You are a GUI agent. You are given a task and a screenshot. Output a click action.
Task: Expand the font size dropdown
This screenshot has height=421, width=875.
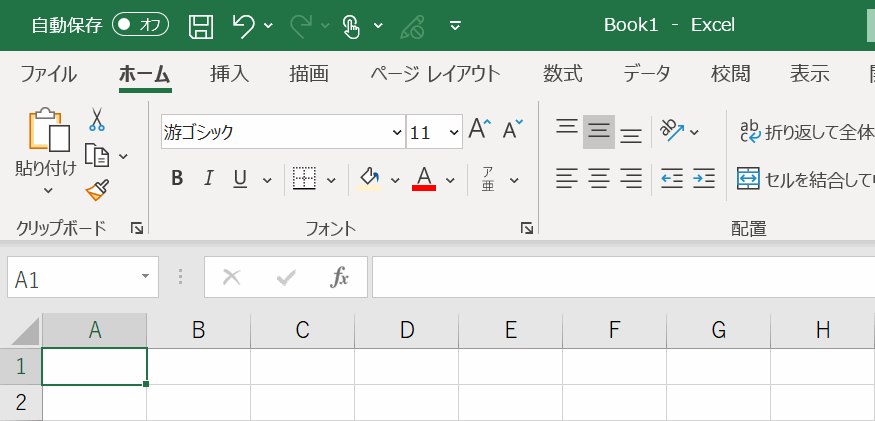coord(454,132)
